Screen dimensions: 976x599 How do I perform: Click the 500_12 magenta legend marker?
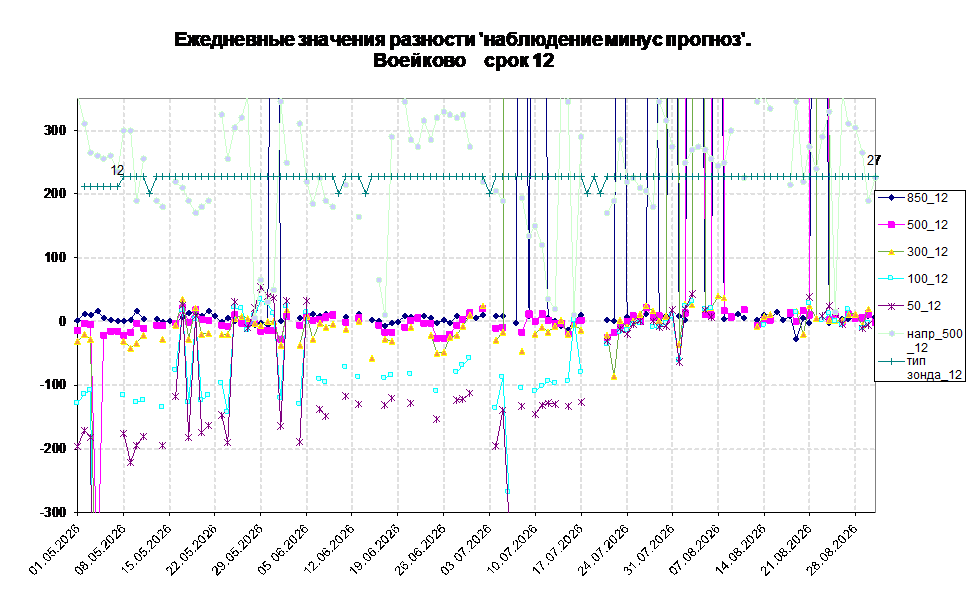tap(891, 225)
